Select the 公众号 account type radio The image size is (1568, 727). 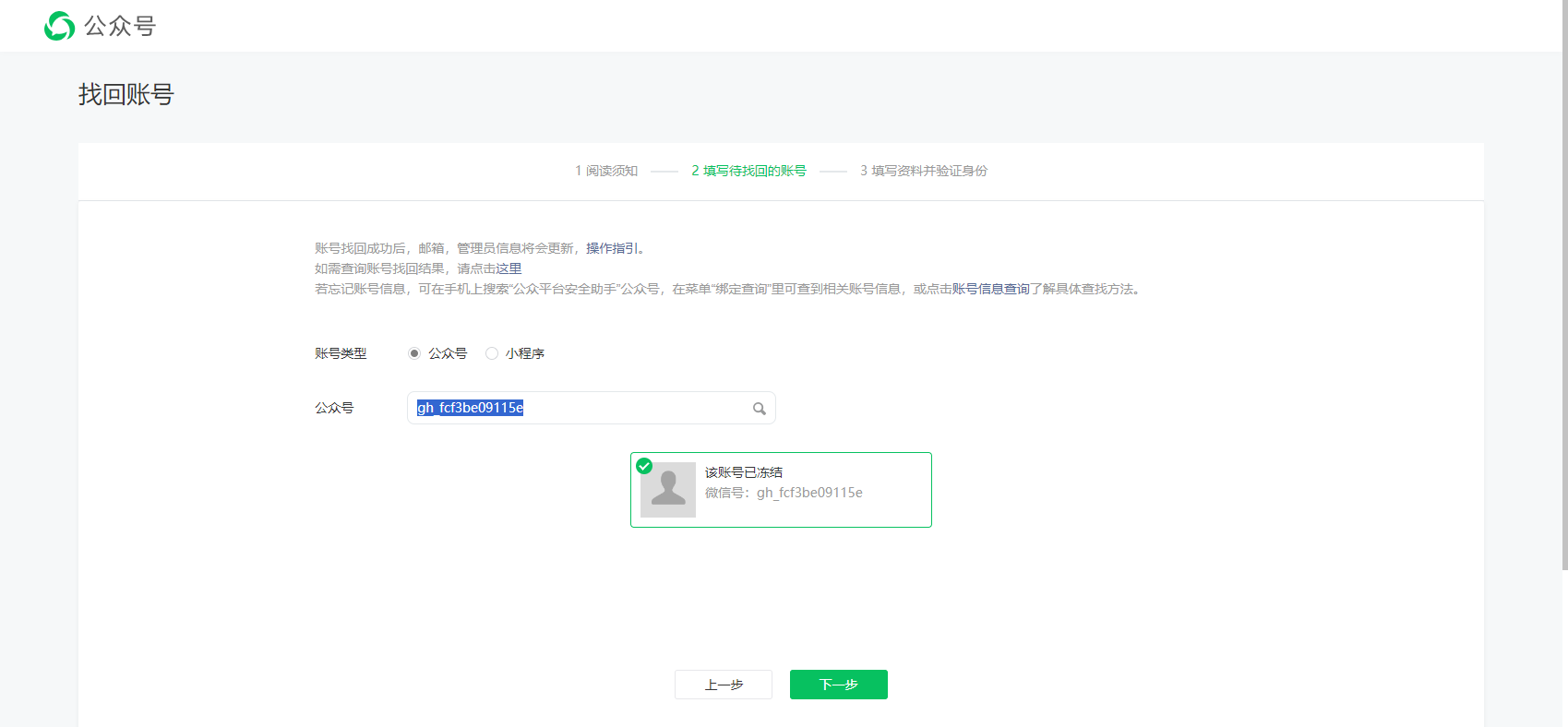pos(414,353)
